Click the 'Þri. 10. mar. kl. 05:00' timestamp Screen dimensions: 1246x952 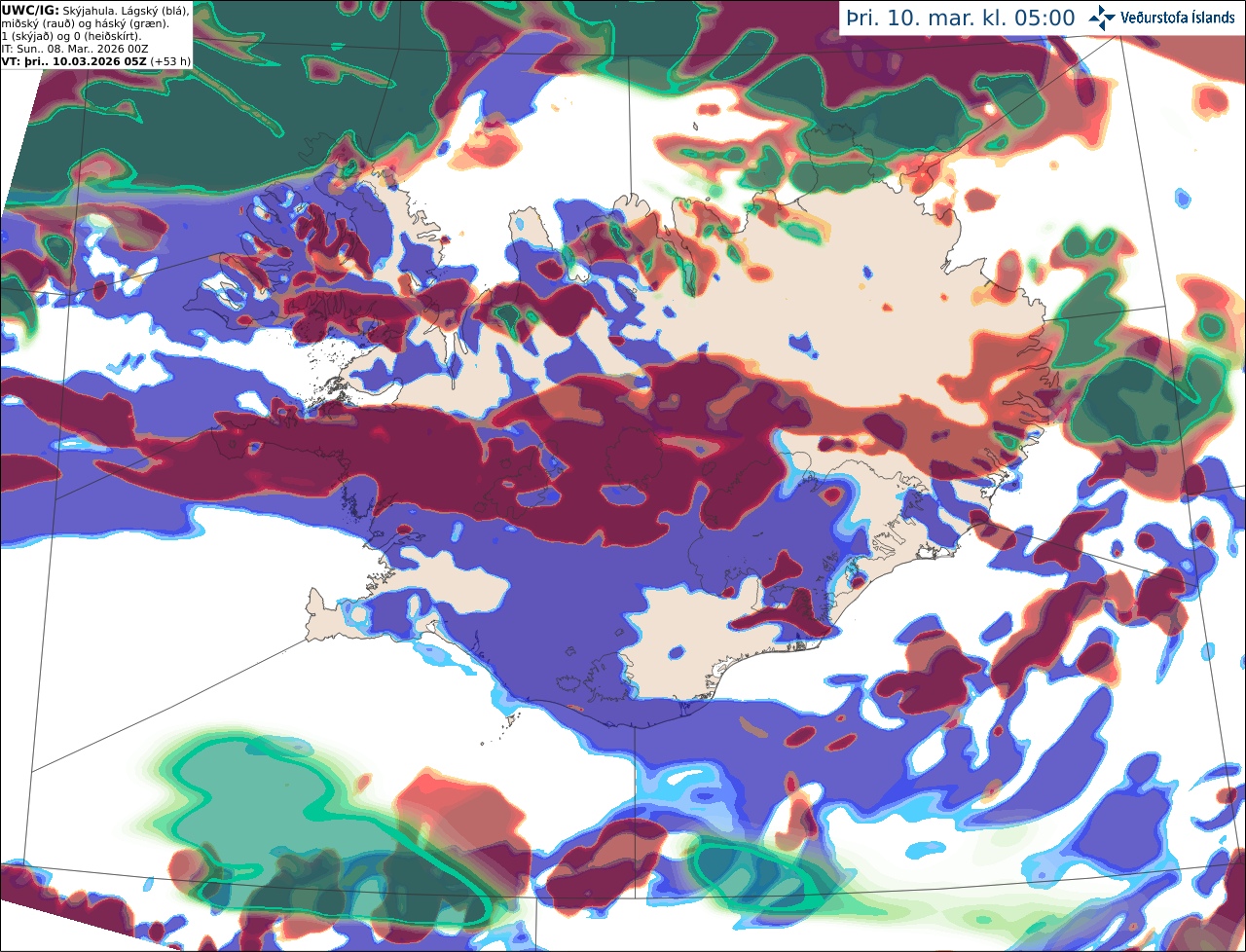961,18
